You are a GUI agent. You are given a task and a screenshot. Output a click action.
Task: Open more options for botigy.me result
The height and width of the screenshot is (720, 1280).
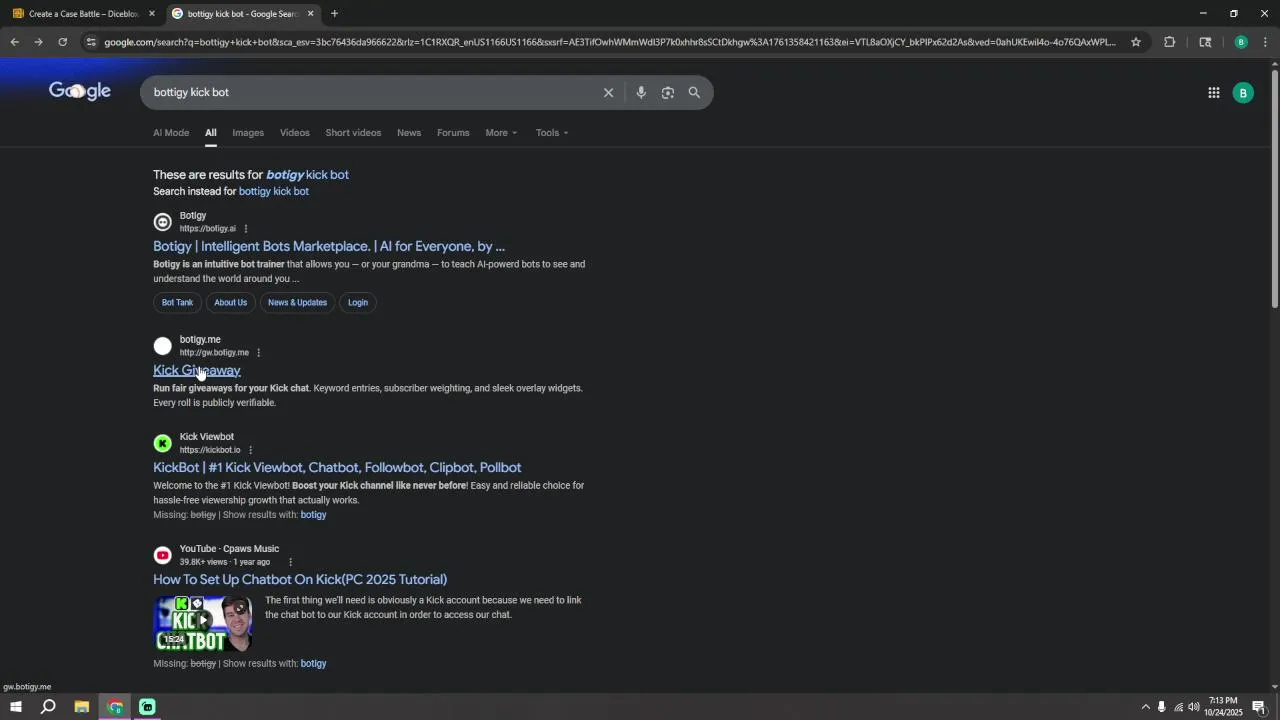(x=258, y=353)
